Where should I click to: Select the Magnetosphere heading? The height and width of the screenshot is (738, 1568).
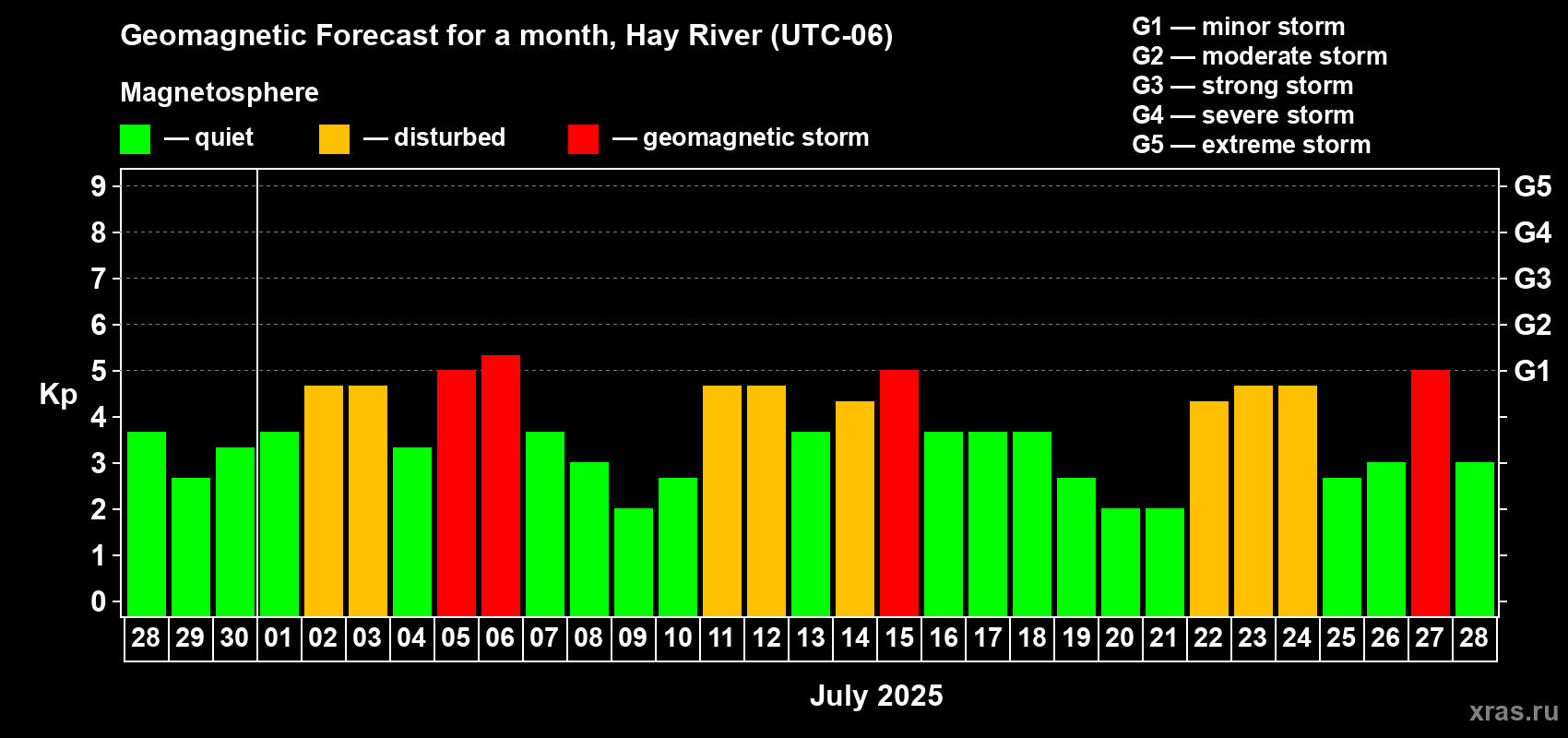click(220, 92)
